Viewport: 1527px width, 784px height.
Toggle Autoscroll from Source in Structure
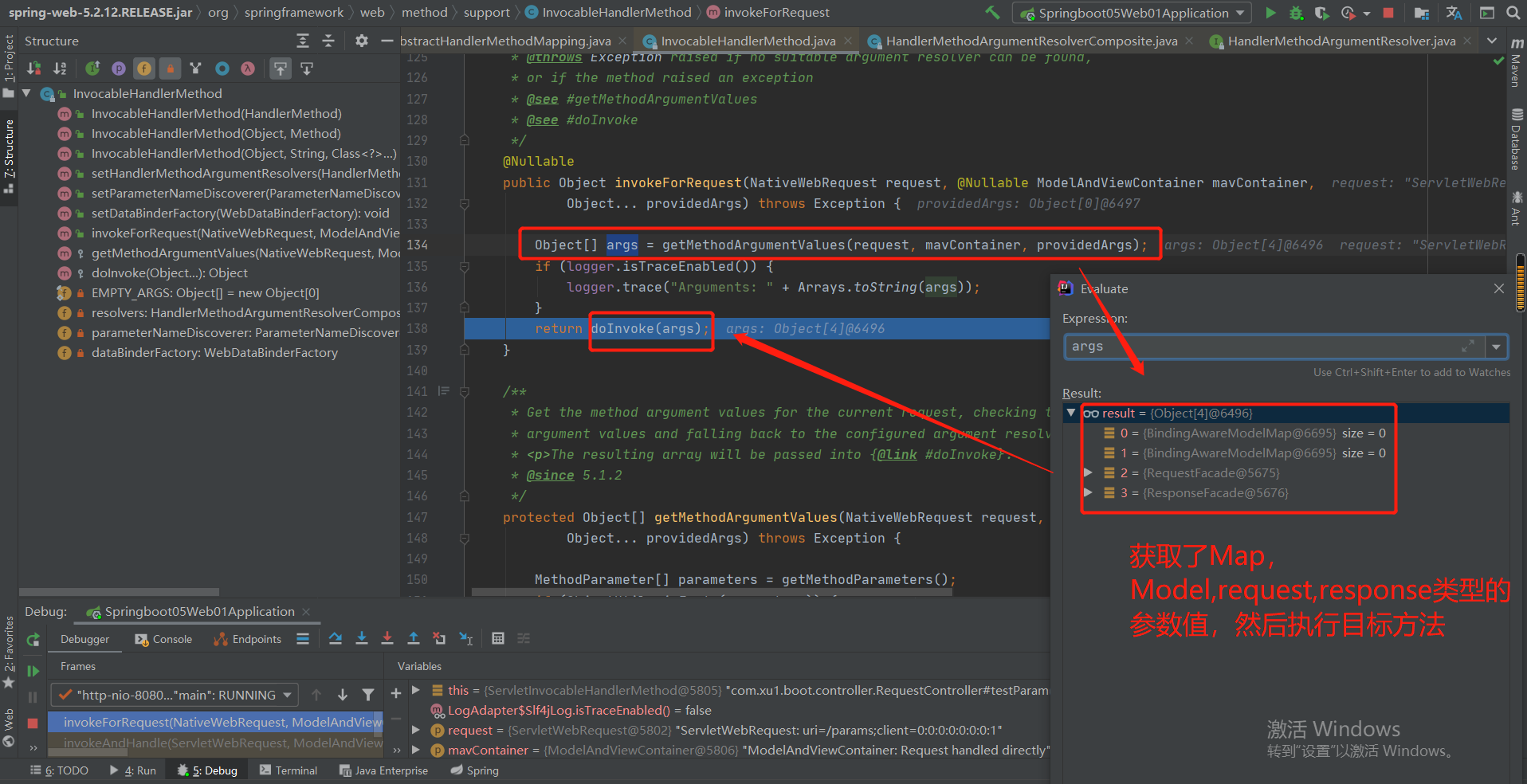307,69
